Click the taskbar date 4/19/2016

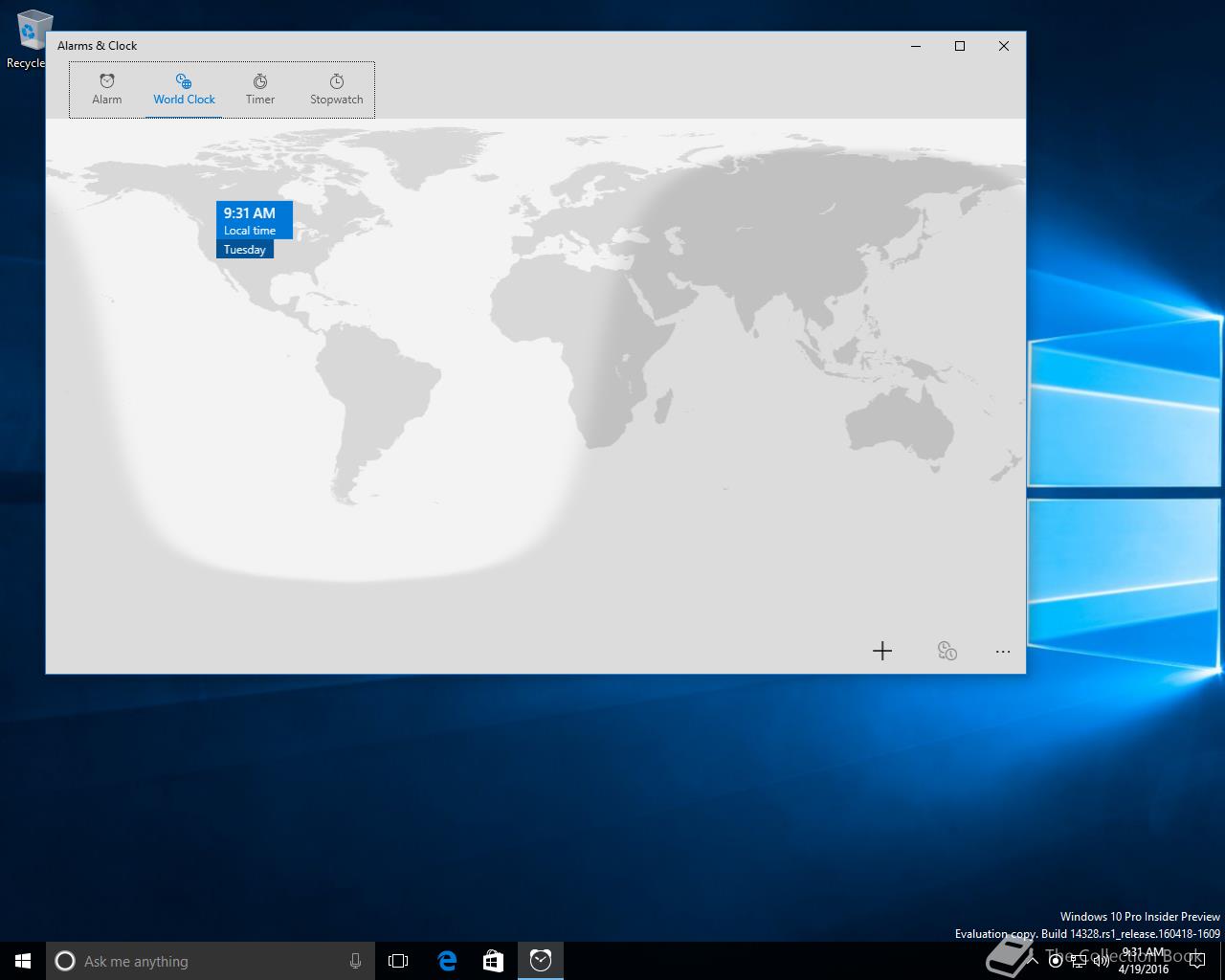coord(1143,969)
